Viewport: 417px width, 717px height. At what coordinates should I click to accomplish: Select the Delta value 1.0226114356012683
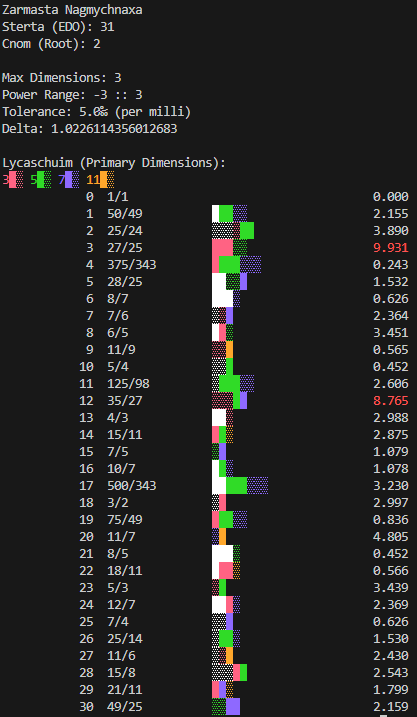coord(114,129)
